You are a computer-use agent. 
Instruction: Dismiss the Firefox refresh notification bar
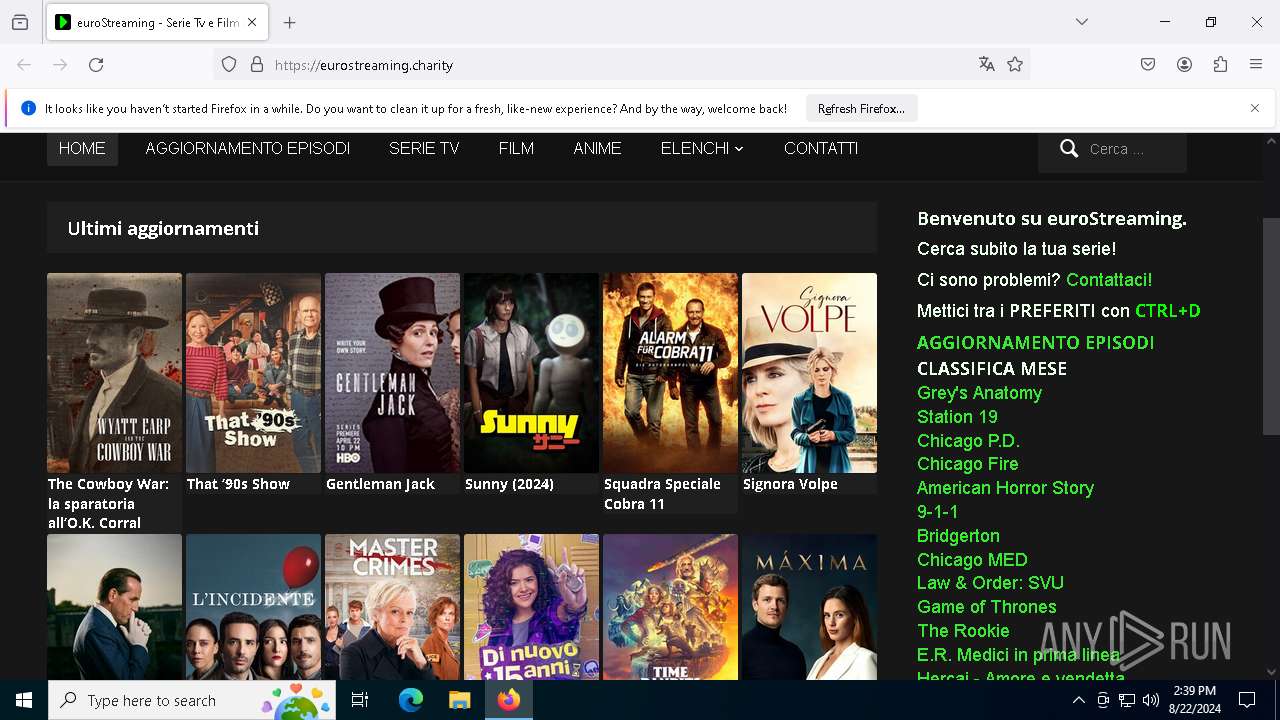click(1254, 108)
